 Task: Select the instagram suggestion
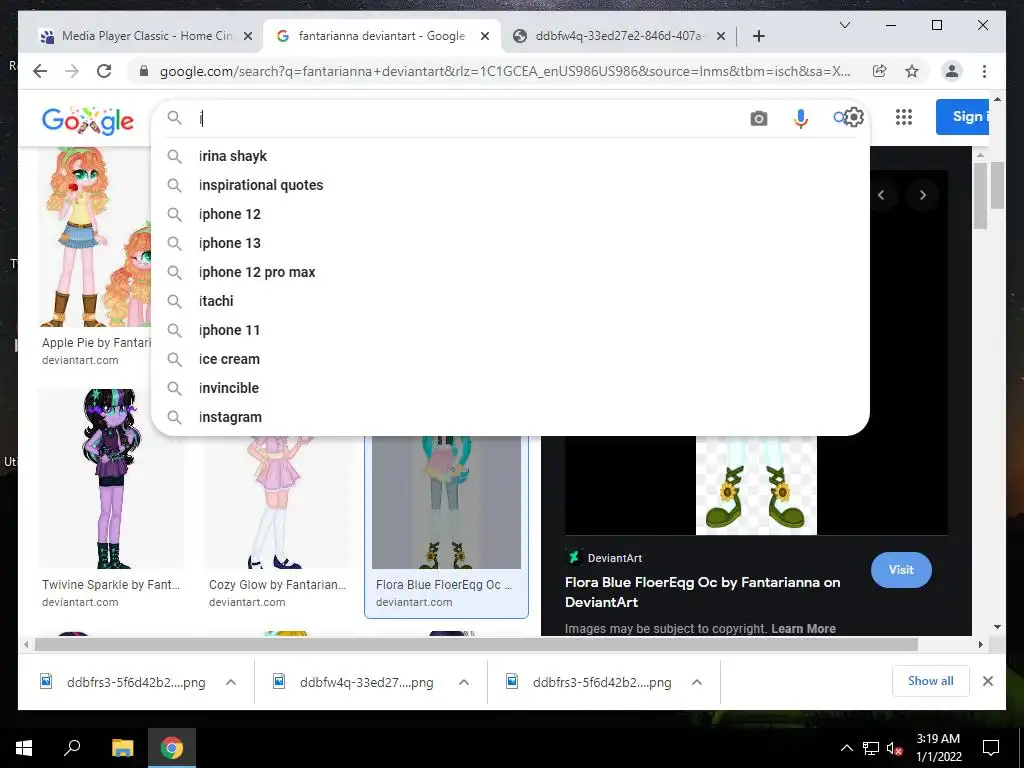(510, 417)
